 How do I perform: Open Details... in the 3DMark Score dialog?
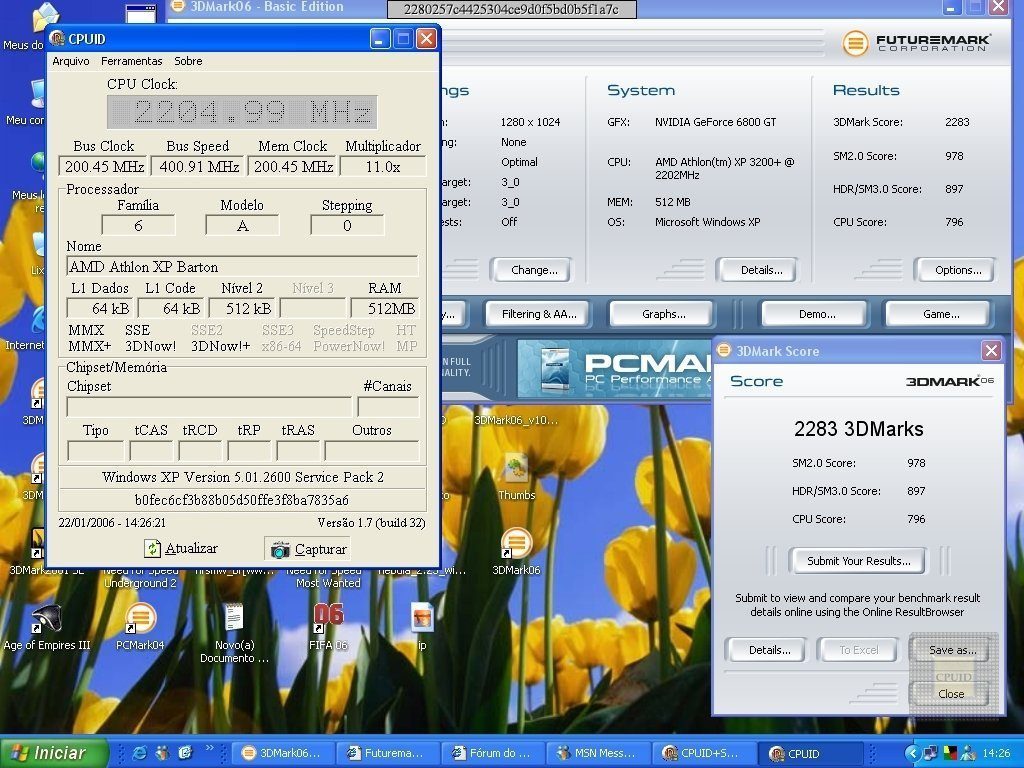(769, 650)
